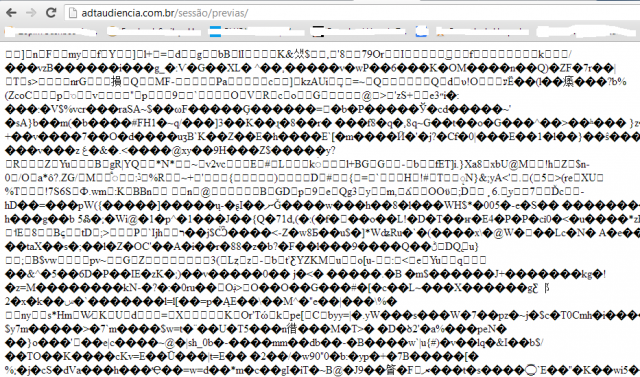Click the garbled line starting with $y7m

coord(256,328)
